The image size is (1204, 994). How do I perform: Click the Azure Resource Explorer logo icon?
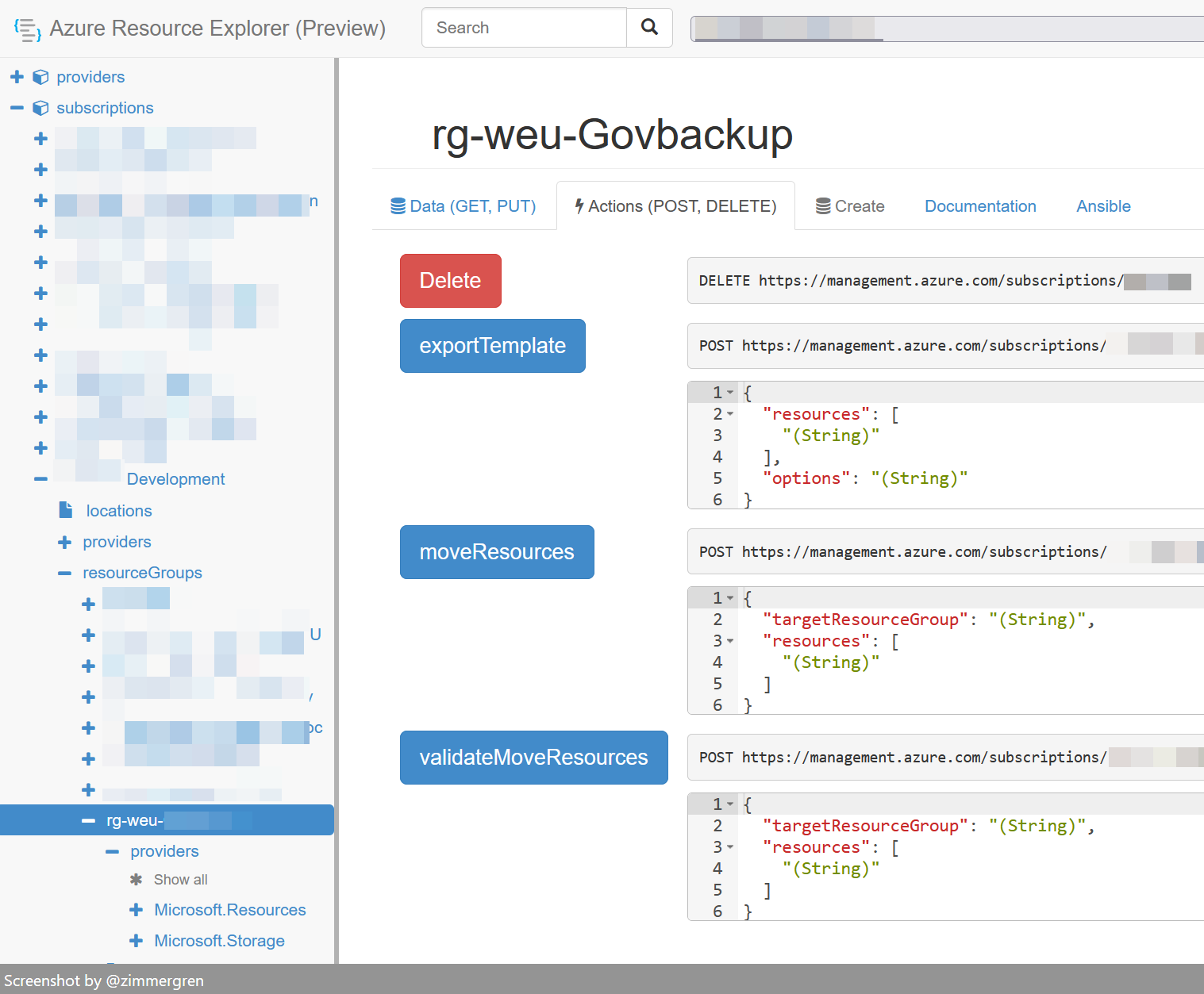(x=27, y=29)
